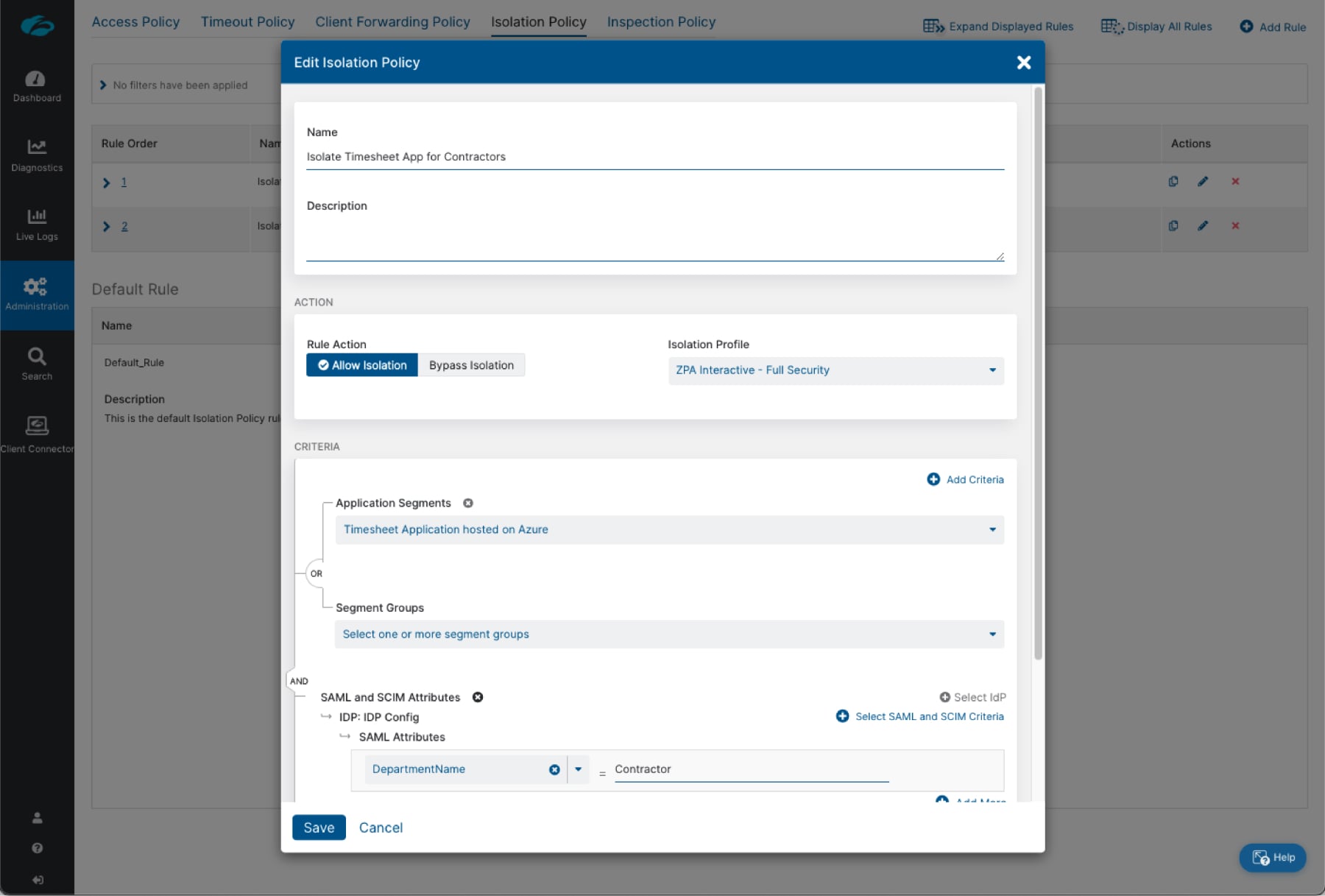Open Search from the left sidebar
Screen dimensions: 1325x896
[x=37, y=364]
